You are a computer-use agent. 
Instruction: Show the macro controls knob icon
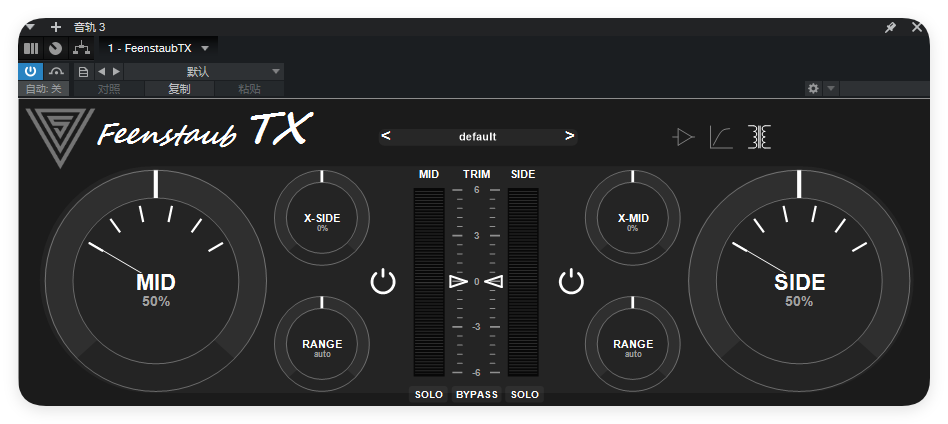click(x=56, y=48)
